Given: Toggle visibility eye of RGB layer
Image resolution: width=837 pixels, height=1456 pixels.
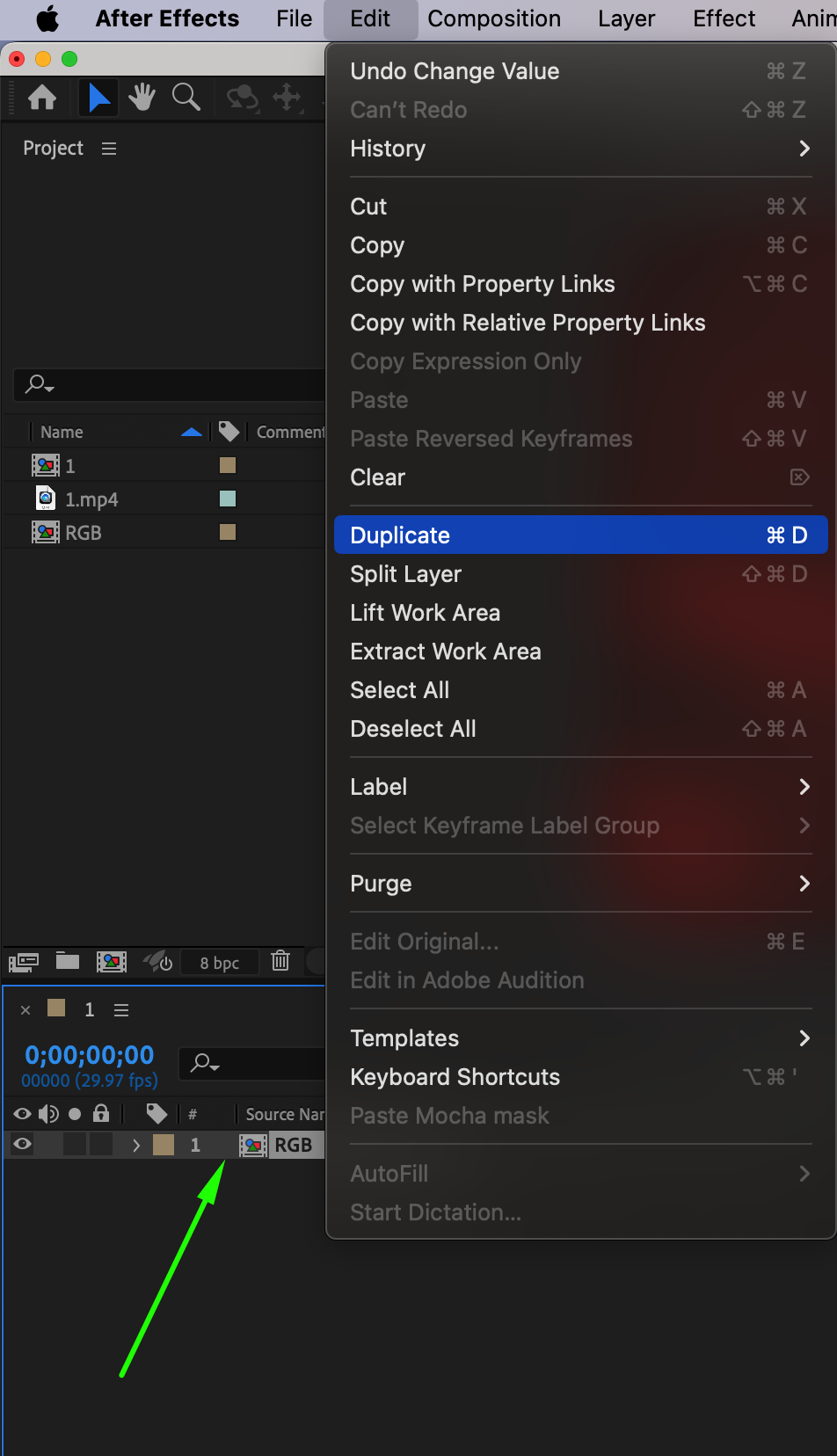Looking at the screenshot, I should click(23, 1145).
